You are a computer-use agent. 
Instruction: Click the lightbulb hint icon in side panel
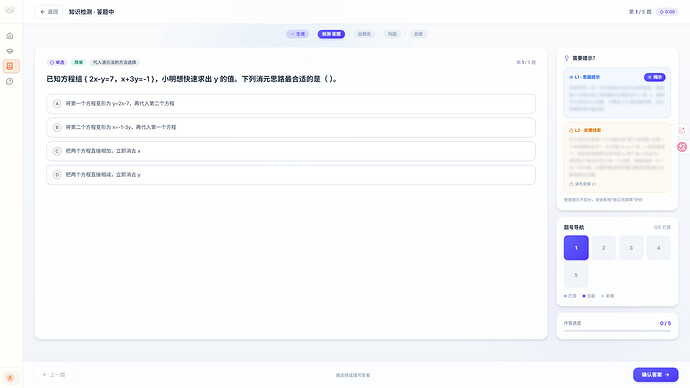[x=567, y=58]
